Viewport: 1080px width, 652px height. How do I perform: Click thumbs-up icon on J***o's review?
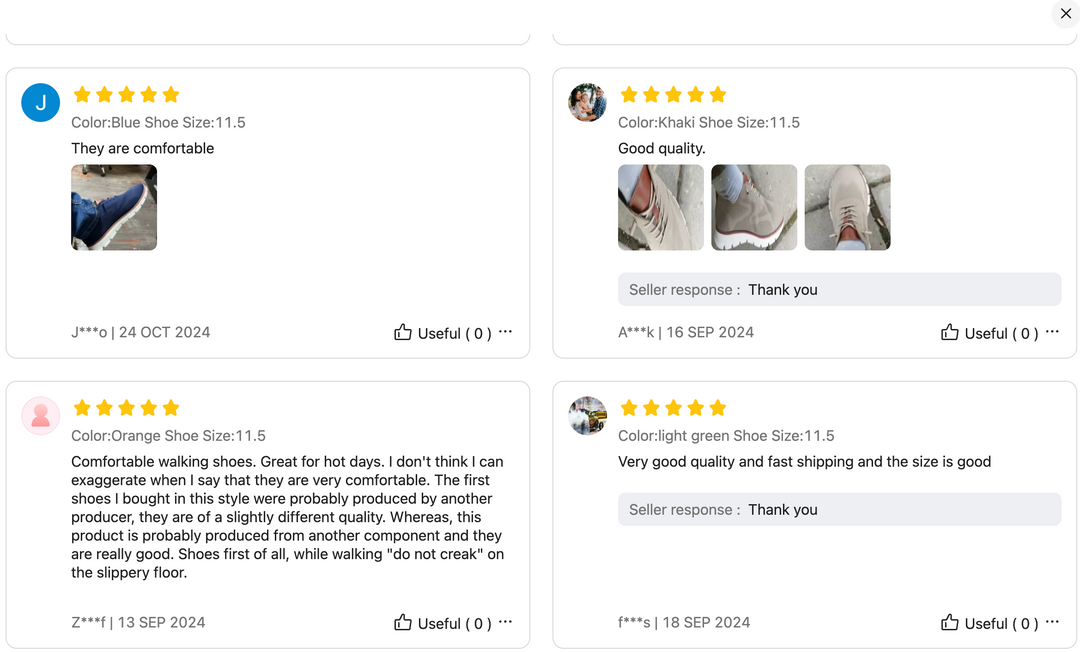pos(403,333)
